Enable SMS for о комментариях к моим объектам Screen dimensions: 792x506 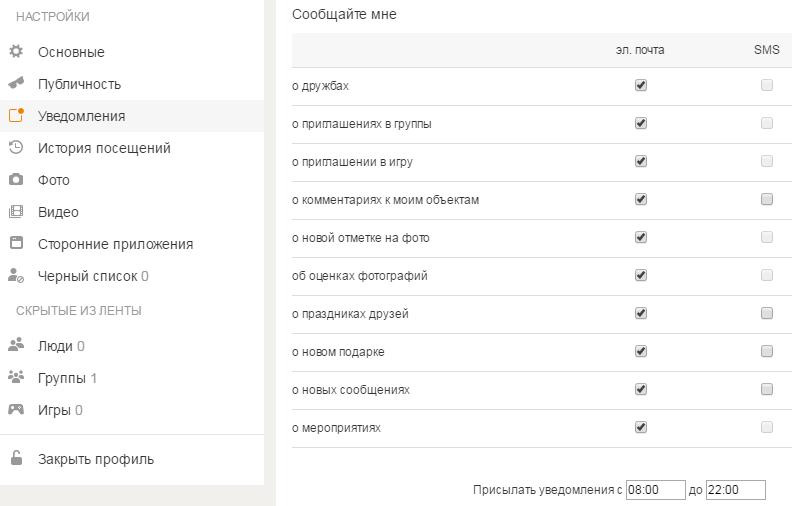coord(767,199)
